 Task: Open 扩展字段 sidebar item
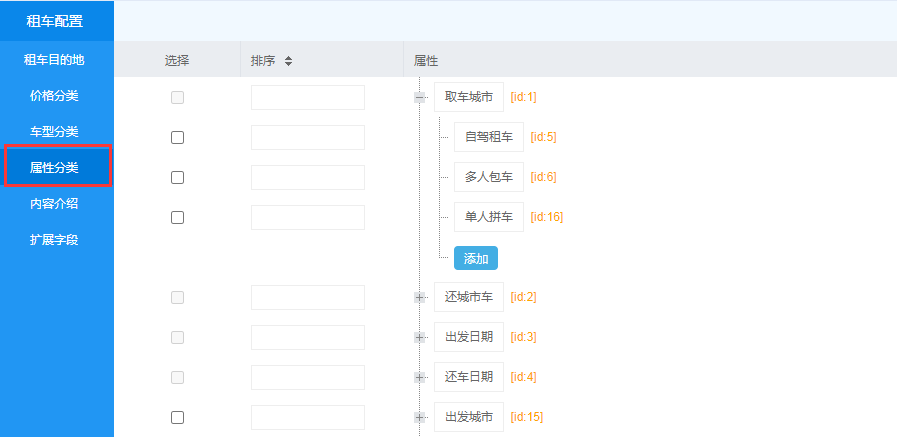tap(56, 239)
